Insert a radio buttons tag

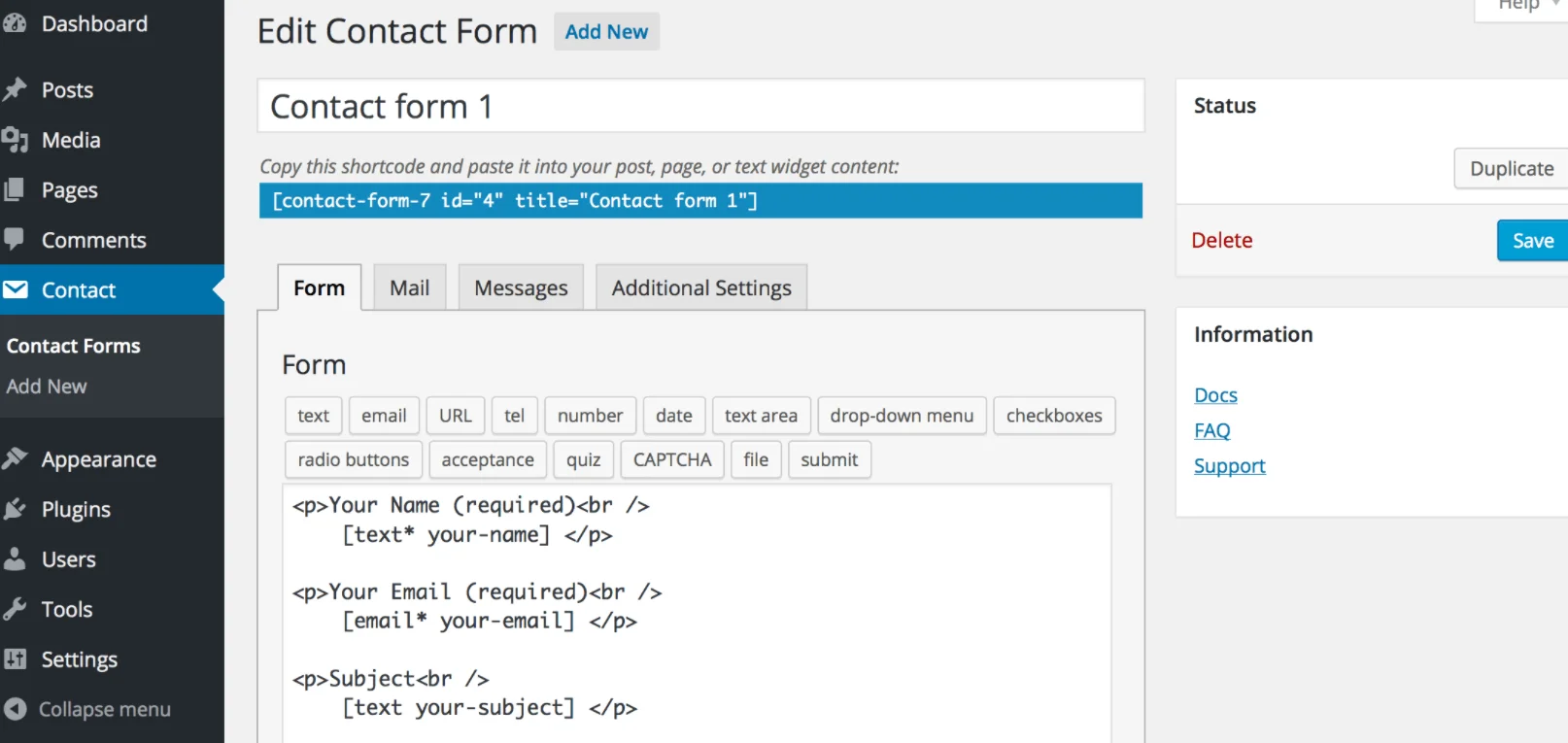[x=354, y=459]
